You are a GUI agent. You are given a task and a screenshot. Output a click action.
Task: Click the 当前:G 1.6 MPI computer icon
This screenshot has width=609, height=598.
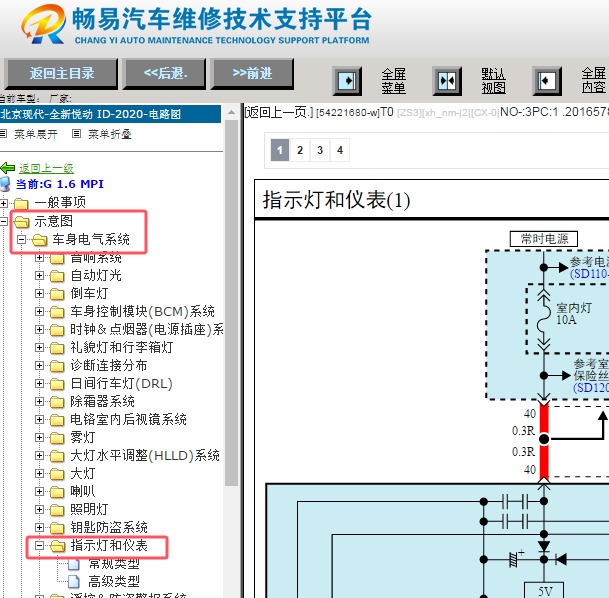5,184
